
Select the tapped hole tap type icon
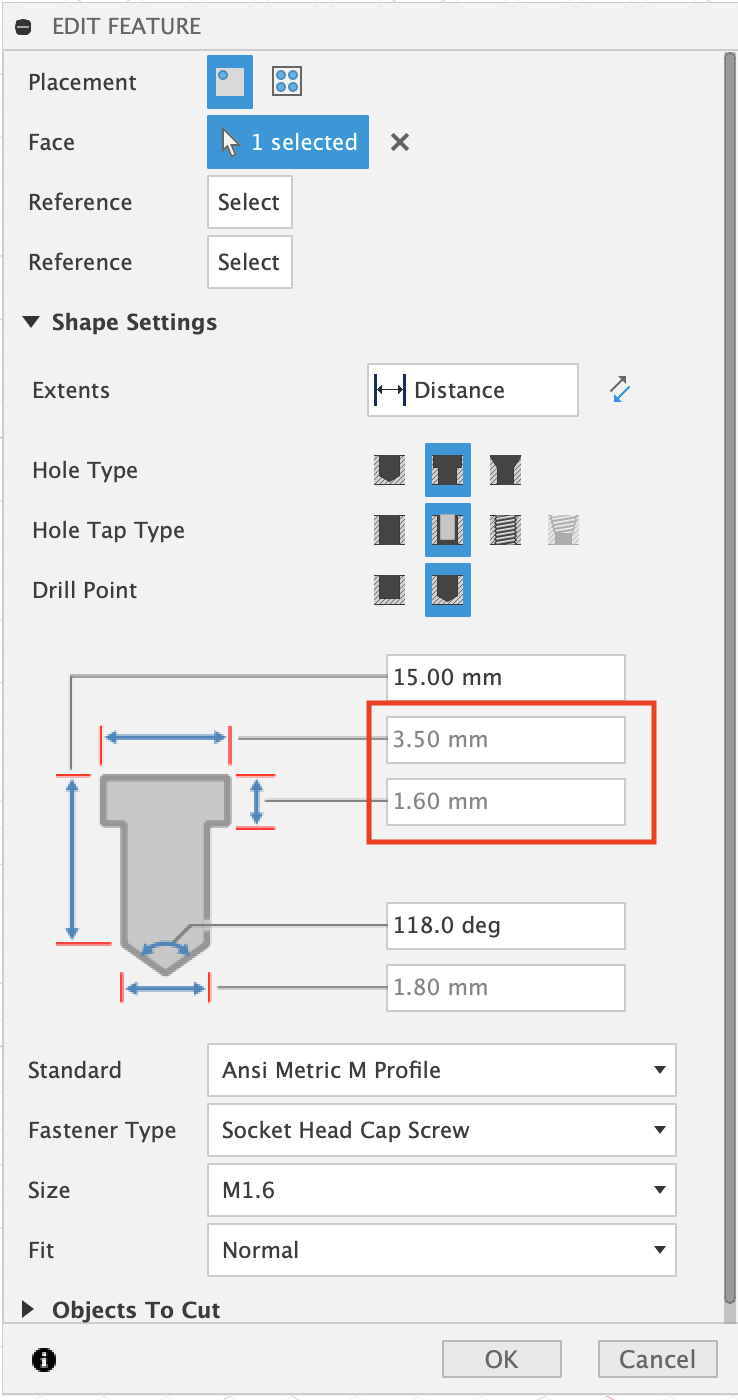[505, 530]
